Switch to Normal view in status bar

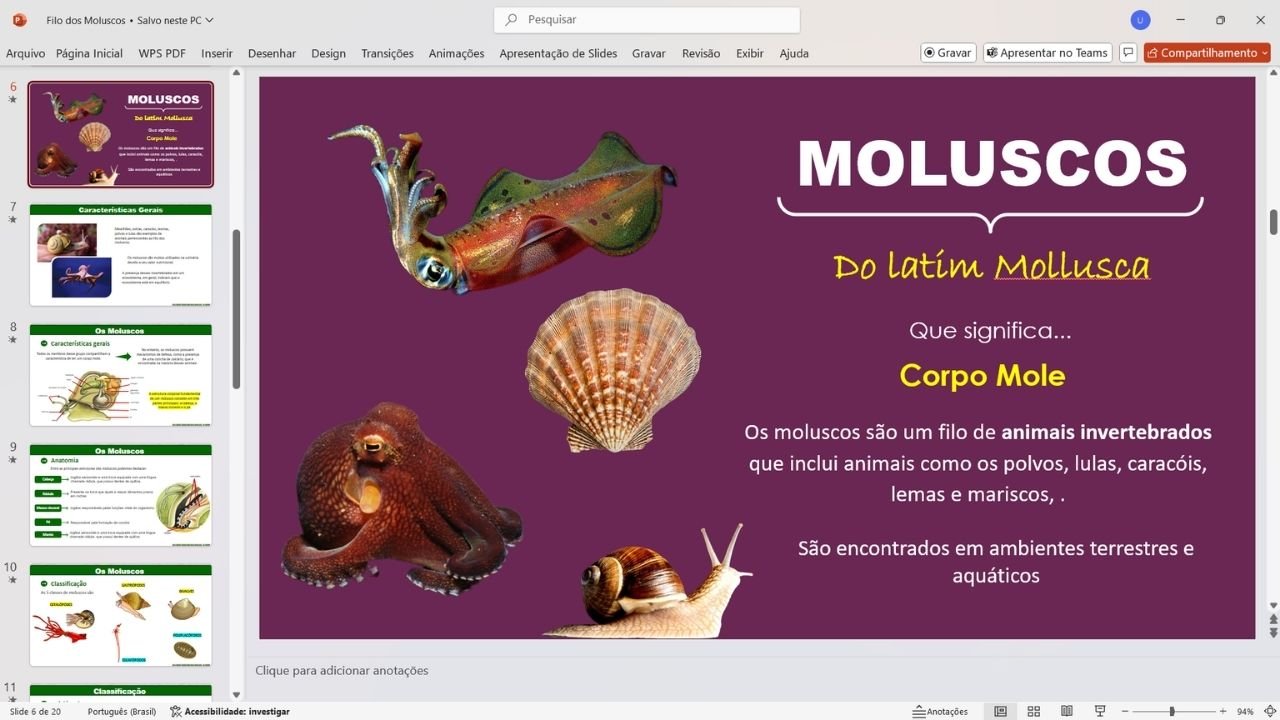pos(1000,711)
